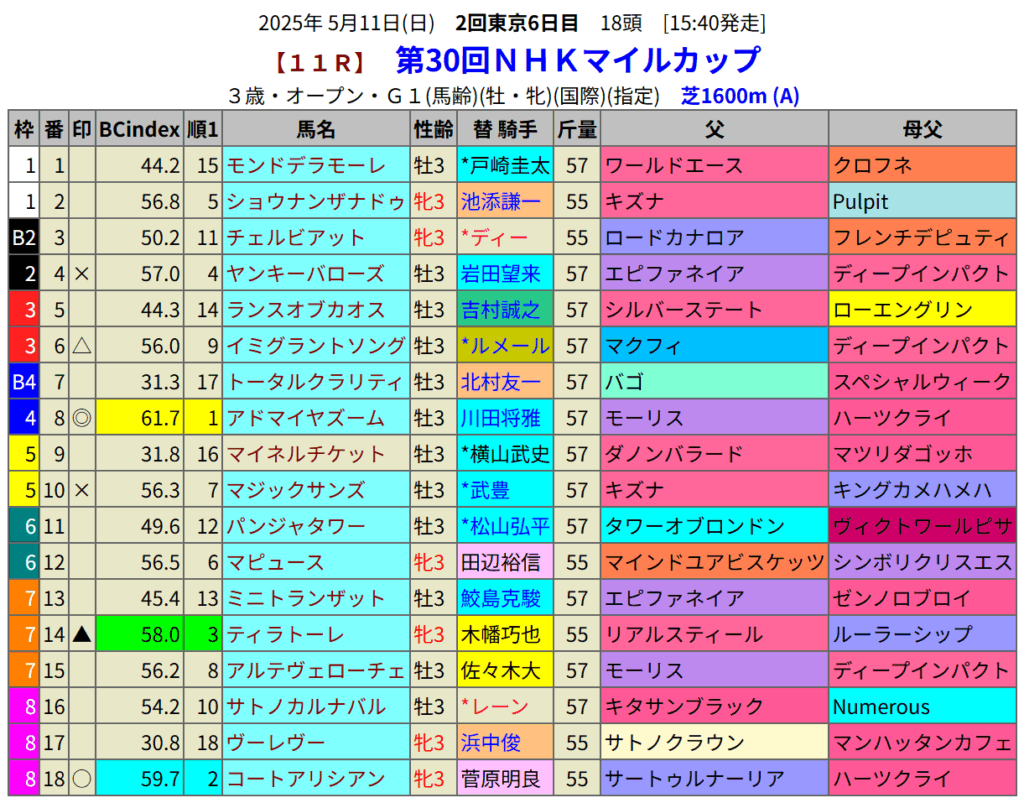
Task: Select the black B2 frame badge
Action: [x=24, y=238]
